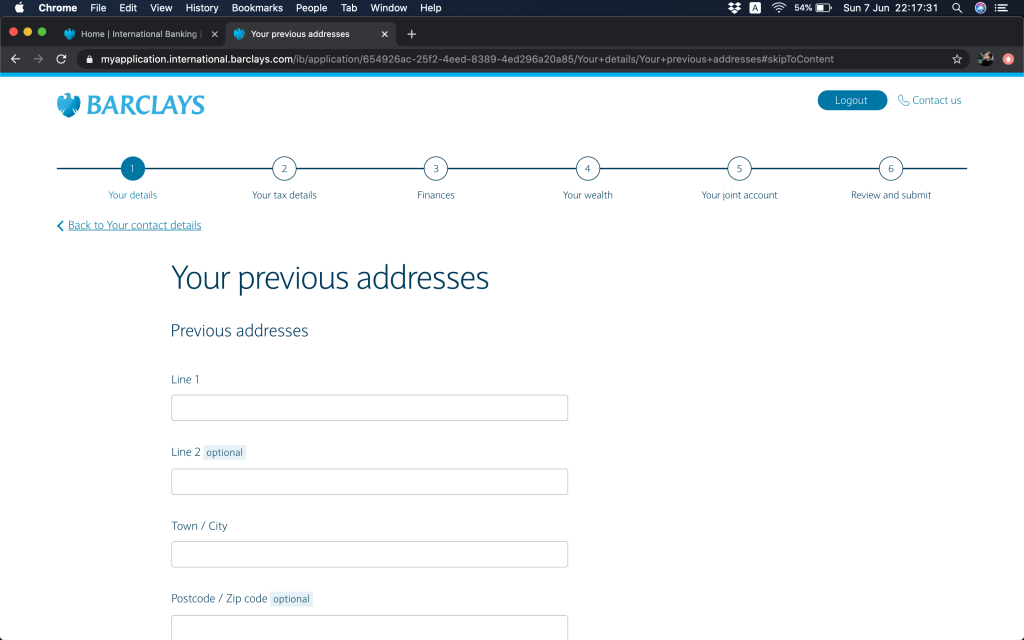Jump to step 3 Finances
The height and width of the screenshot is (640, 1024).
click(x=435, y=169)
